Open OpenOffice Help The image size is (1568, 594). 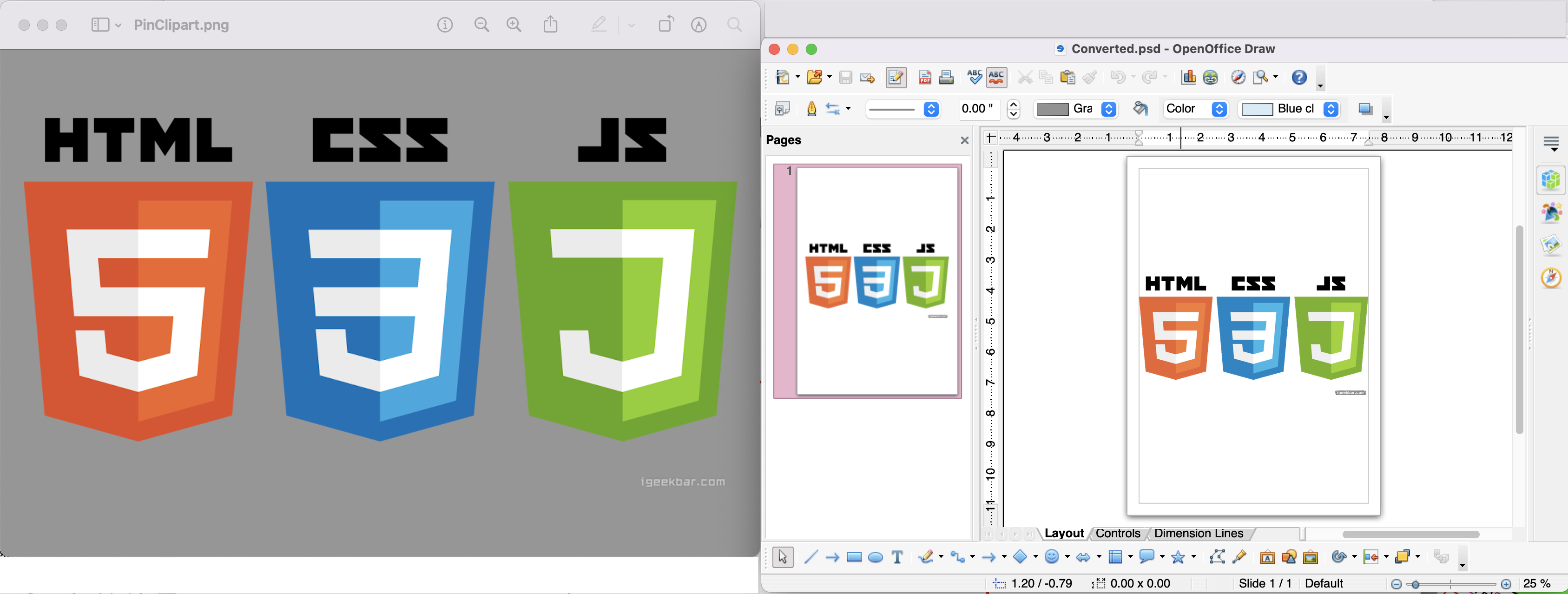pyautogui.click(x=1299, y=77)
